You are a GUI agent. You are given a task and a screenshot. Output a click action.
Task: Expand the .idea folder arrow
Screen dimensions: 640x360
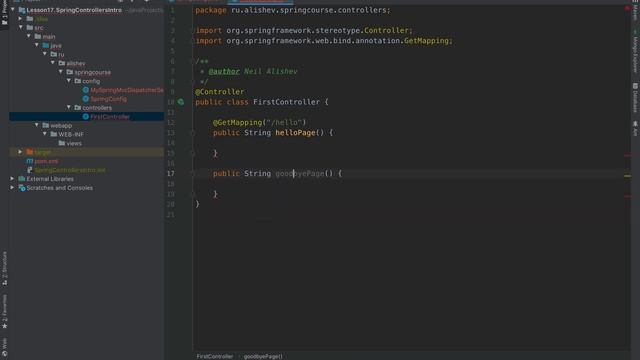point(20,19)
